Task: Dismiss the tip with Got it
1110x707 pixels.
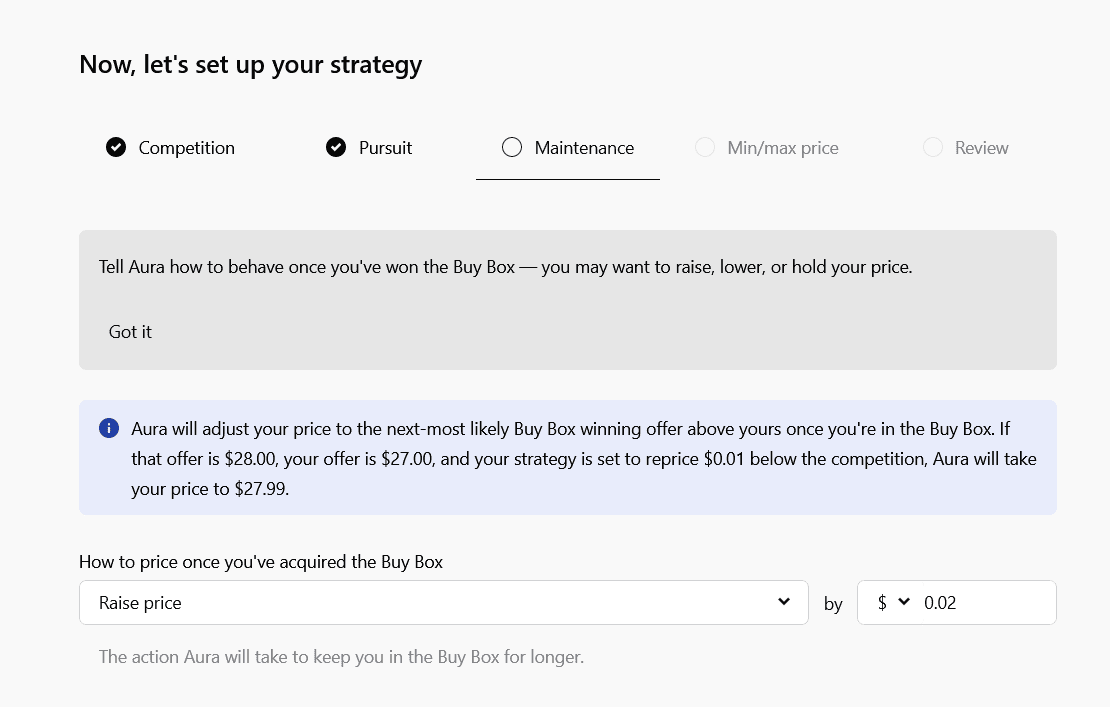Action: pos(130,332)
